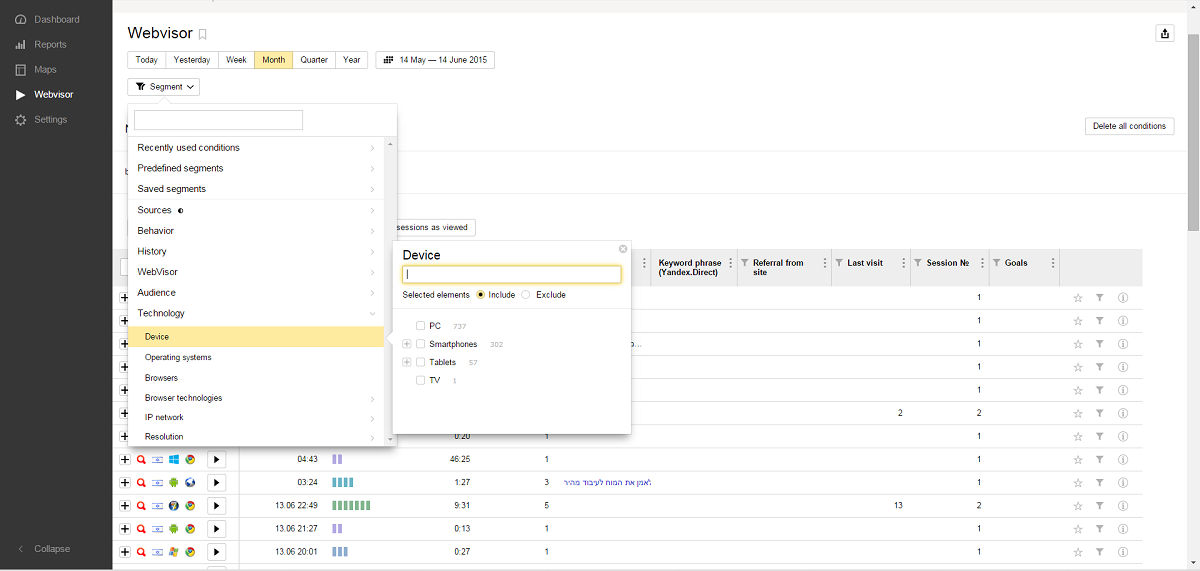Click the Chrome icon in 13.06 20:01 row
The height and width of the screenshot is (571, 1200).
coord(189,552)
